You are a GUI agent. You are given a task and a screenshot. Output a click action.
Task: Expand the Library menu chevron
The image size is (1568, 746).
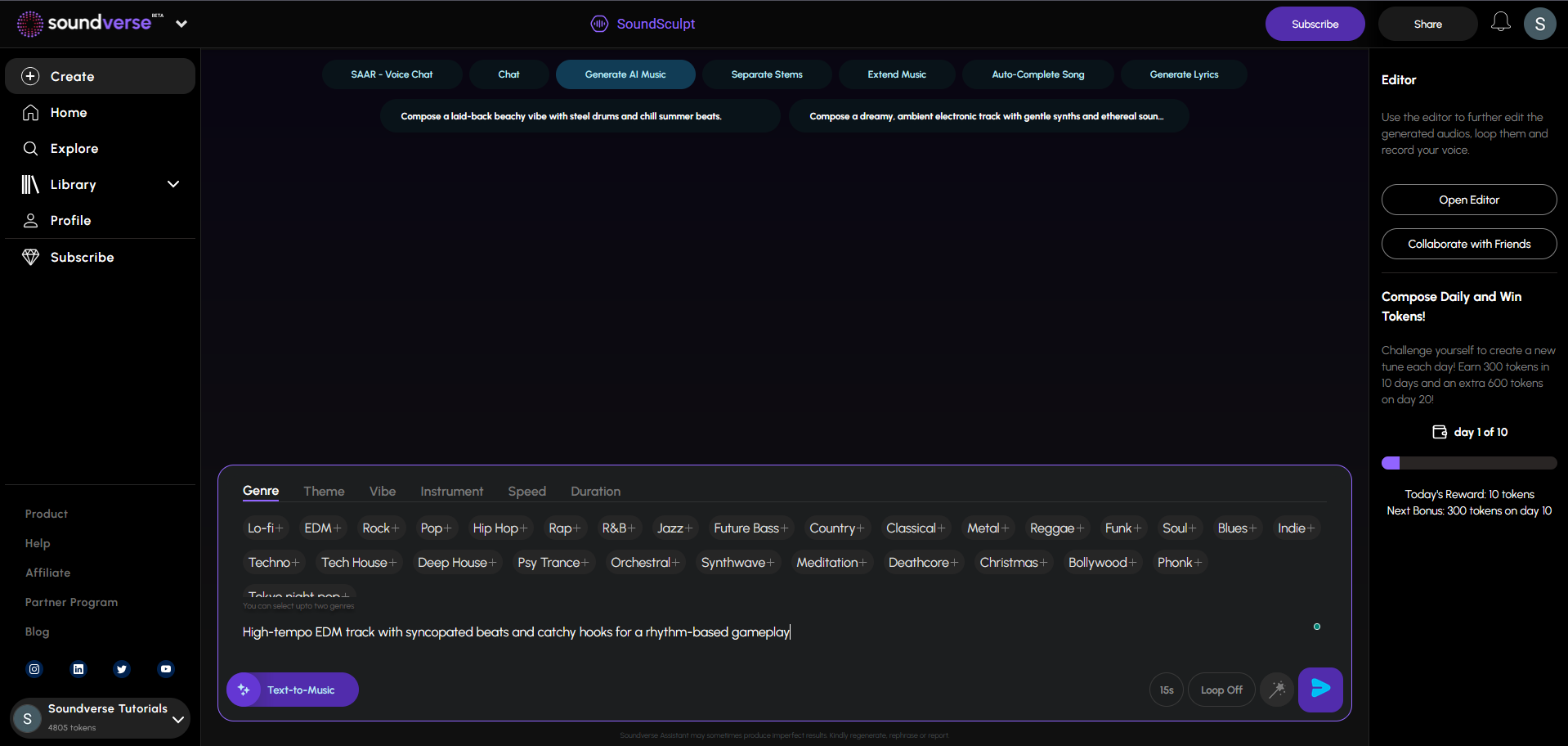tap(173, 184)
